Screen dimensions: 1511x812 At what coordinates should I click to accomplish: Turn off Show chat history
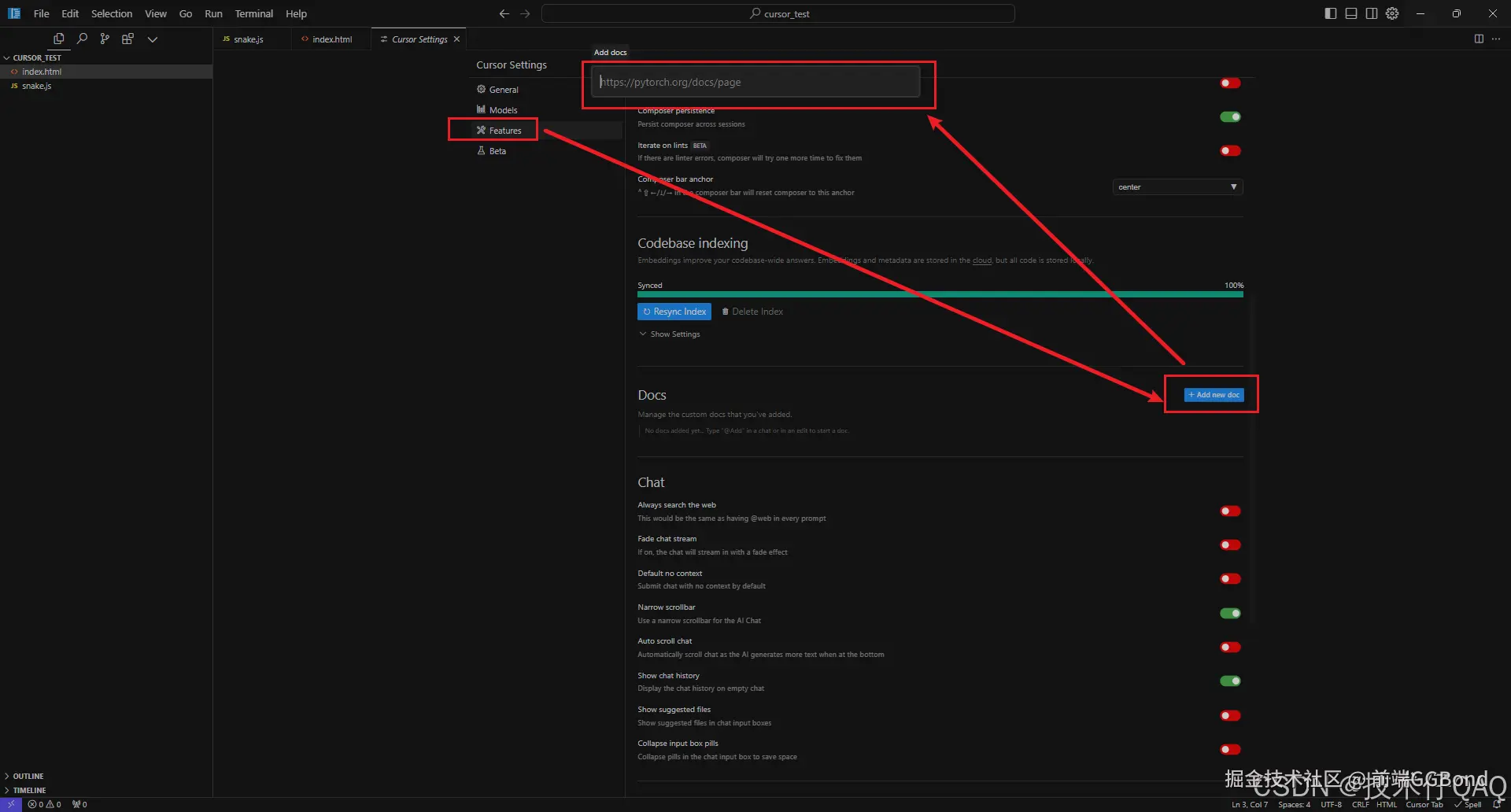(x=1230, y=681)
